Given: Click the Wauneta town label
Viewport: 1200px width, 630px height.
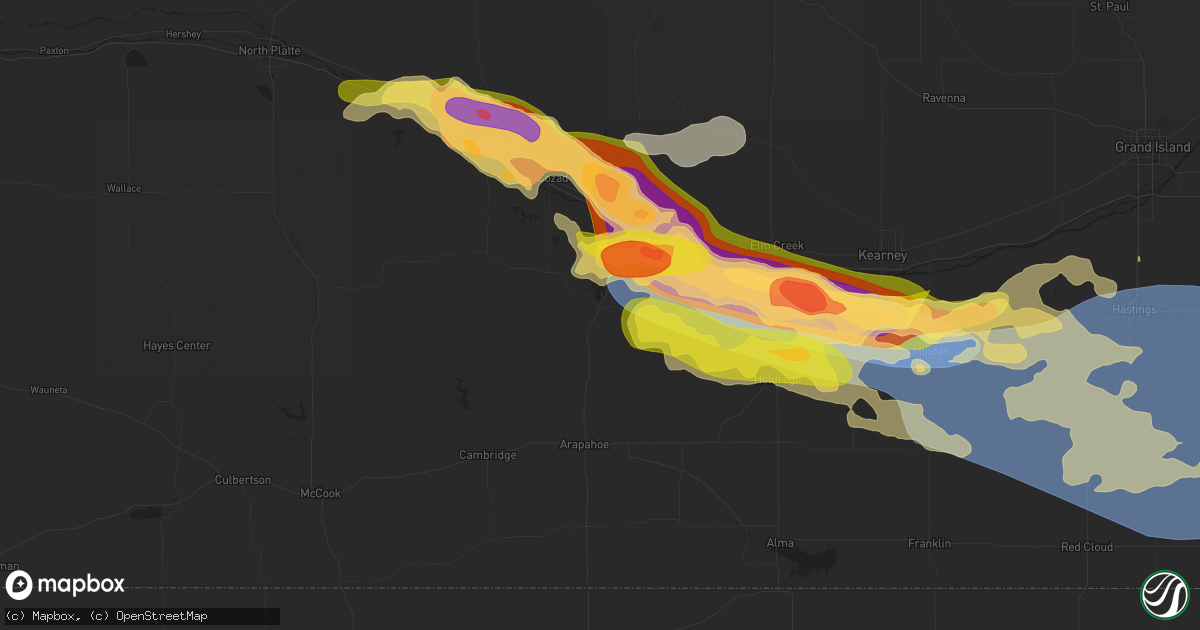Looking at the screenshot, I should [48, 390].
